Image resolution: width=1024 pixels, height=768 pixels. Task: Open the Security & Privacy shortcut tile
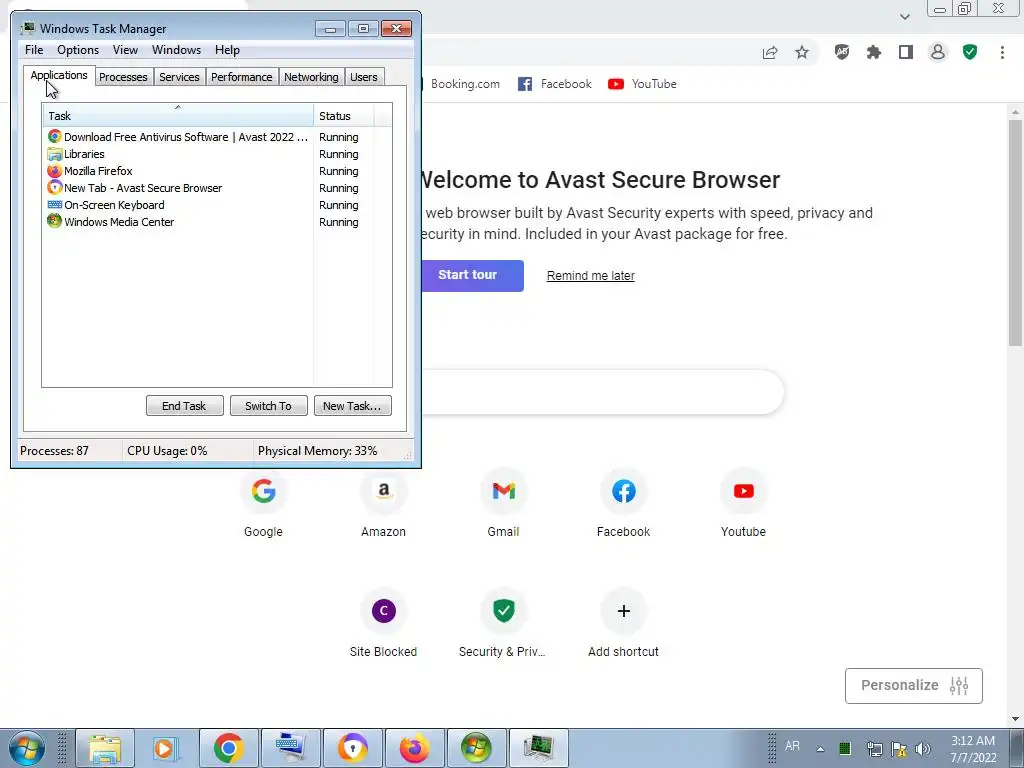click(503, 624)
